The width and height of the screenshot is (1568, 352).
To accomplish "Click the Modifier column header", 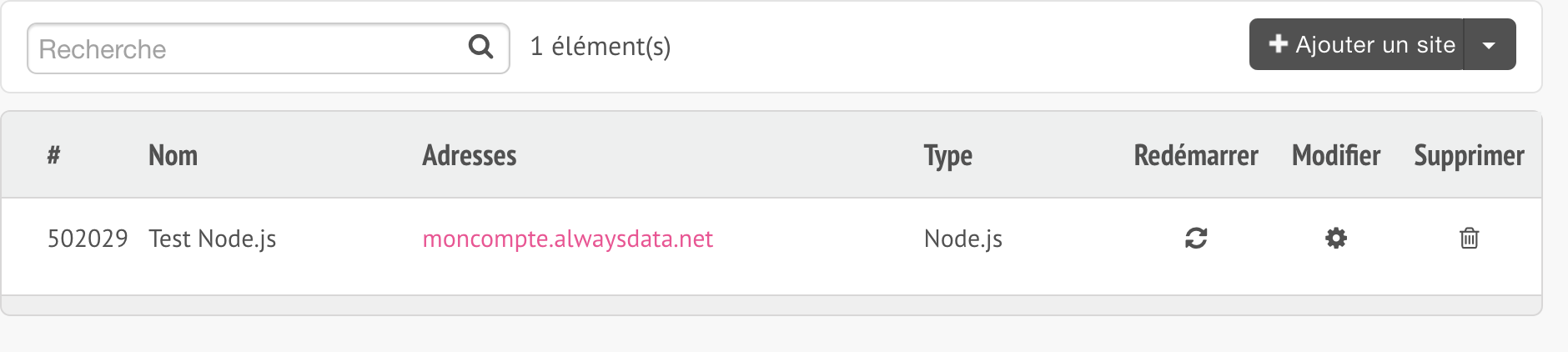I will coord(1336,156).
